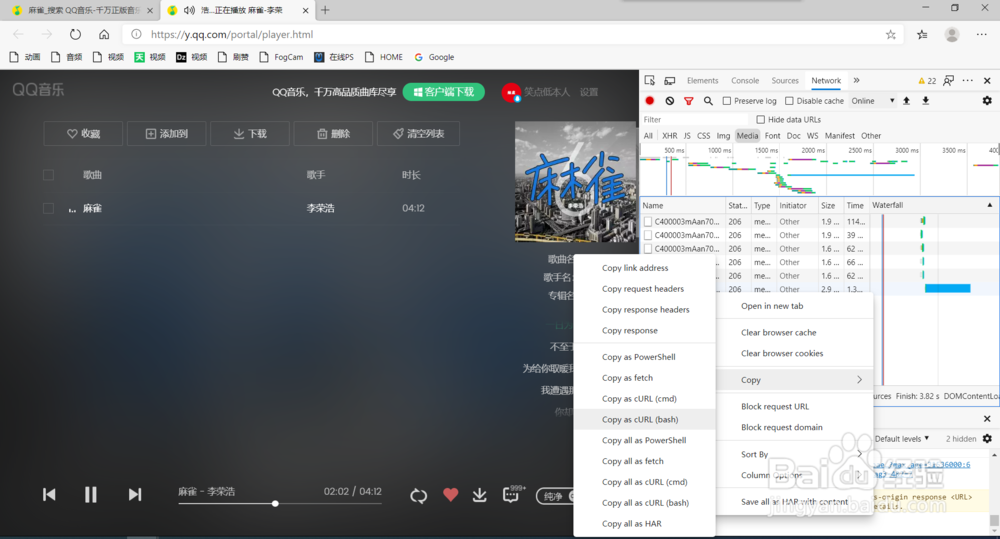This screenshot has height=539, width=1000.
Task: Clear the network log
Action: (x=670, y=101)
